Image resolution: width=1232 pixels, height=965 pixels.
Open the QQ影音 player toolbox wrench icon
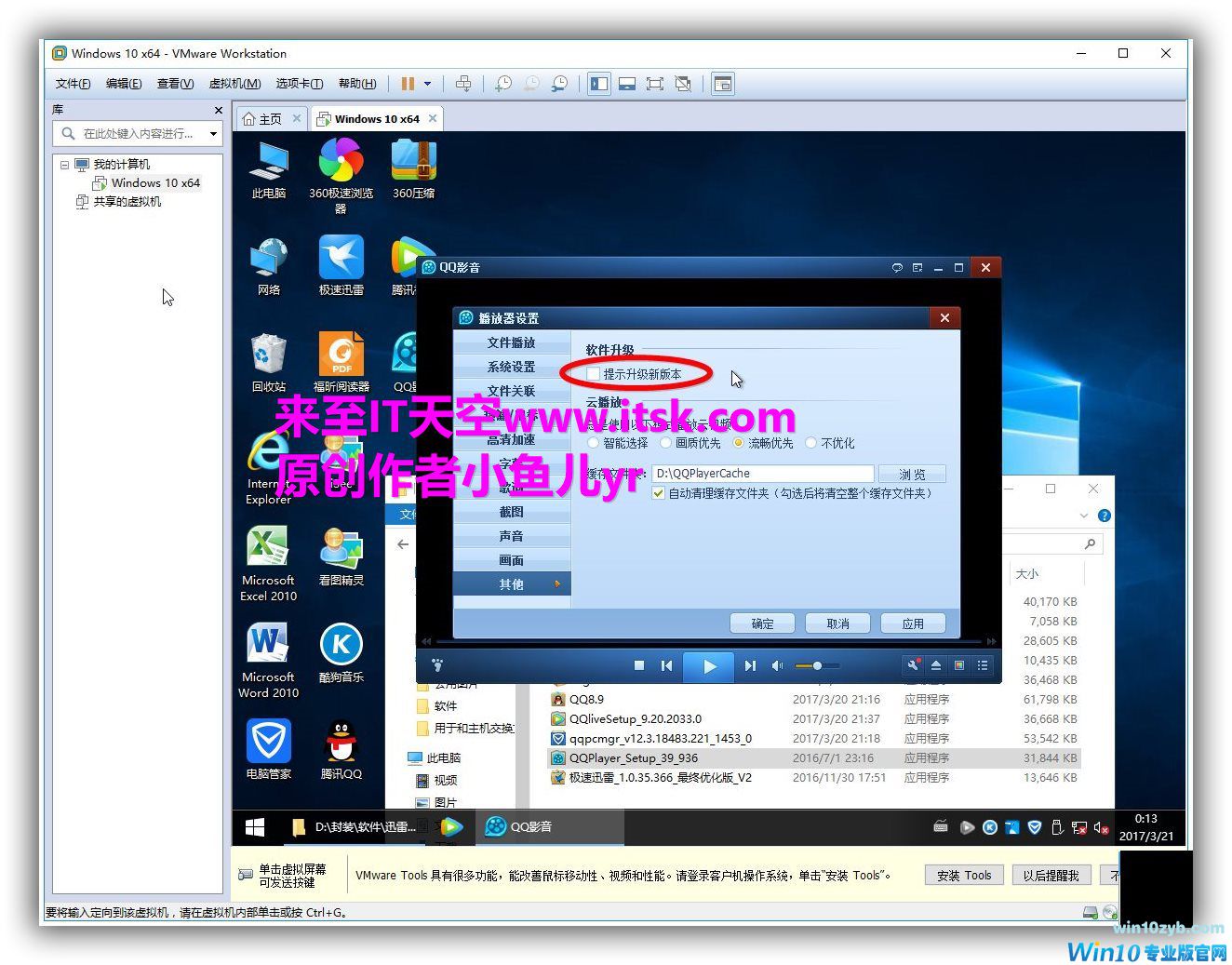click(913, 665)
